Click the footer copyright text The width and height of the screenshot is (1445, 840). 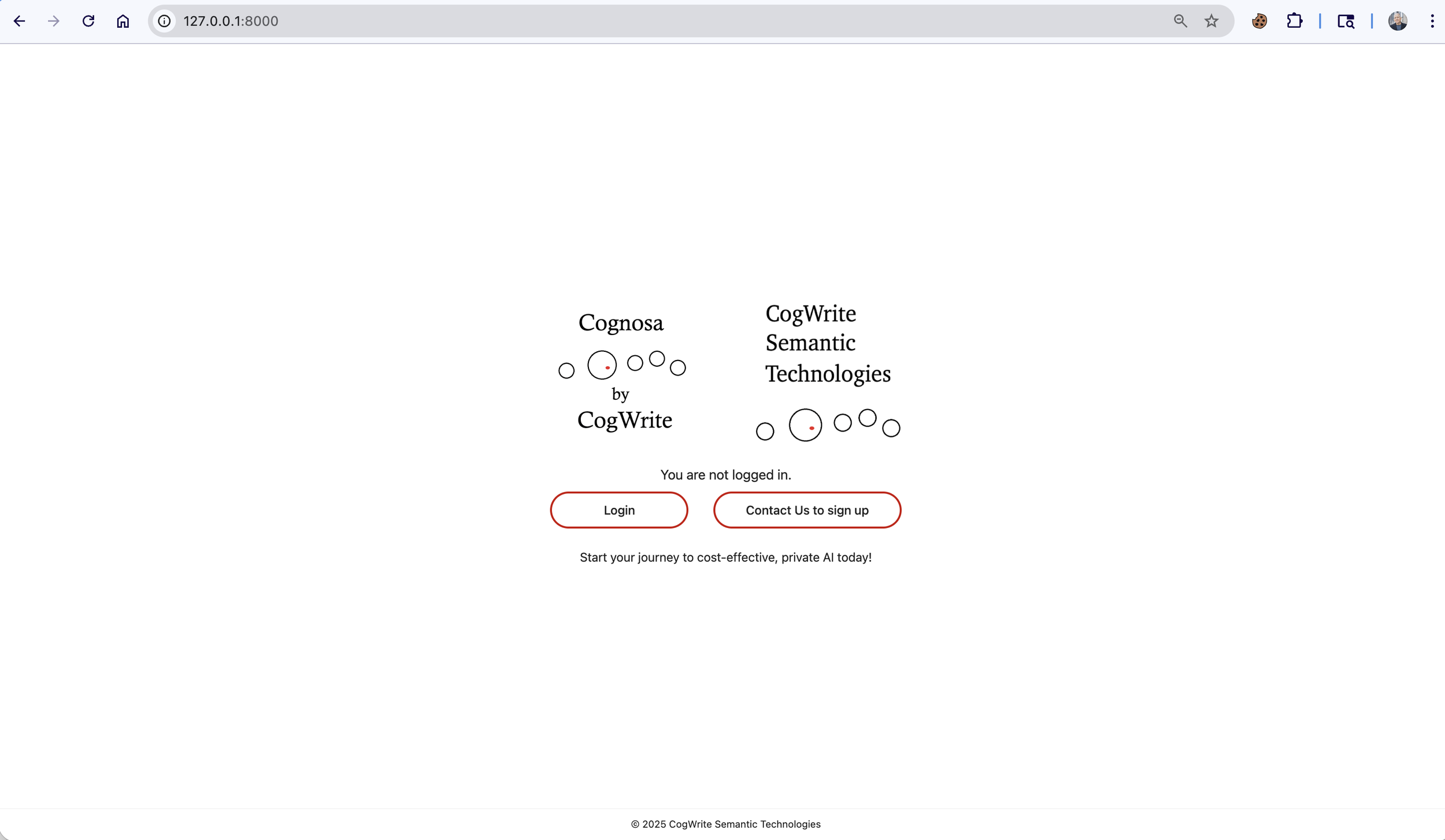(725, 824)
